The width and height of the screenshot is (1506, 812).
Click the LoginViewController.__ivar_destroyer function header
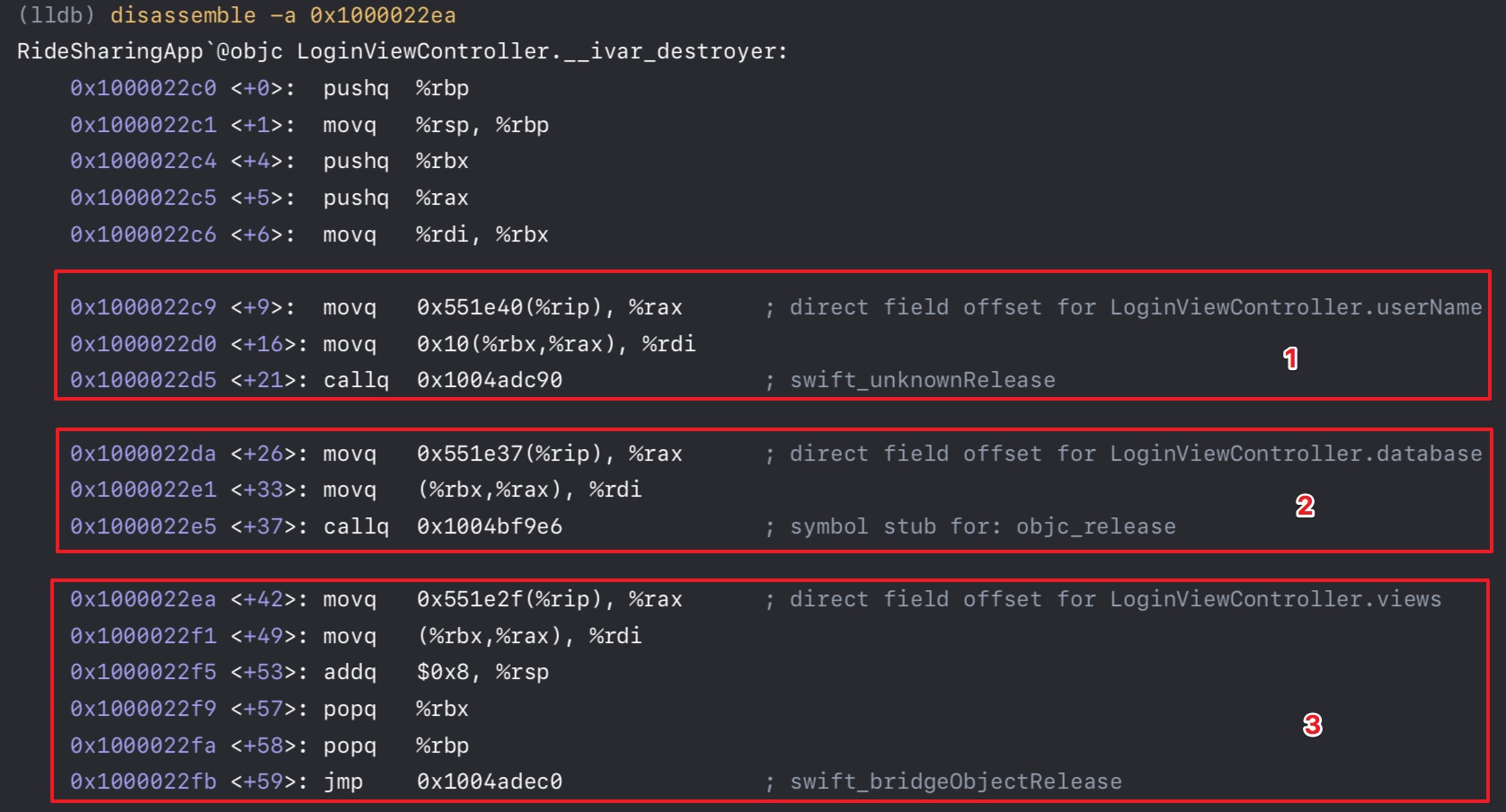[x=402, y=51]
